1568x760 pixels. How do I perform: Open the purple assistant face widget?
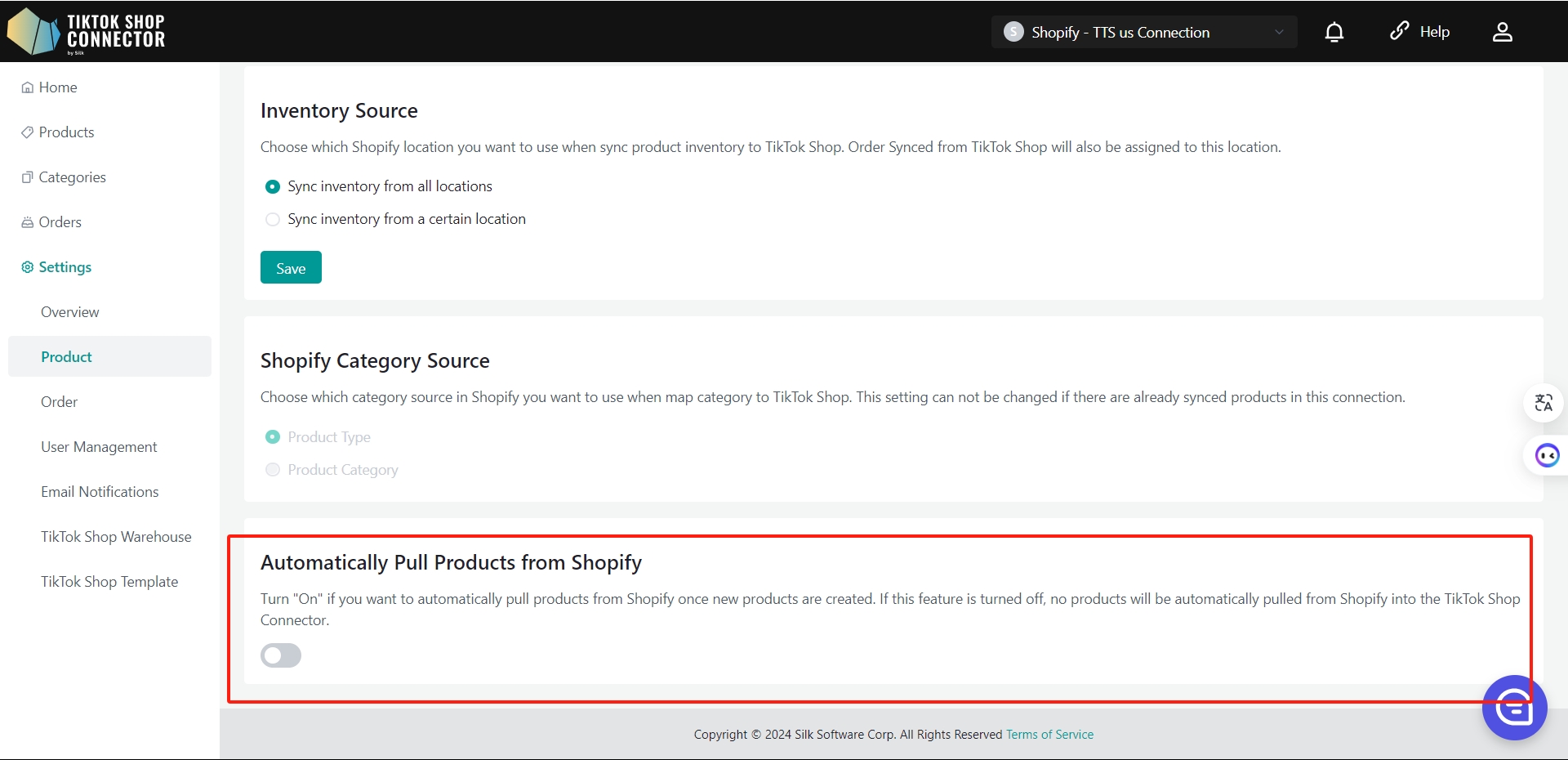(x=1547, y=455)
